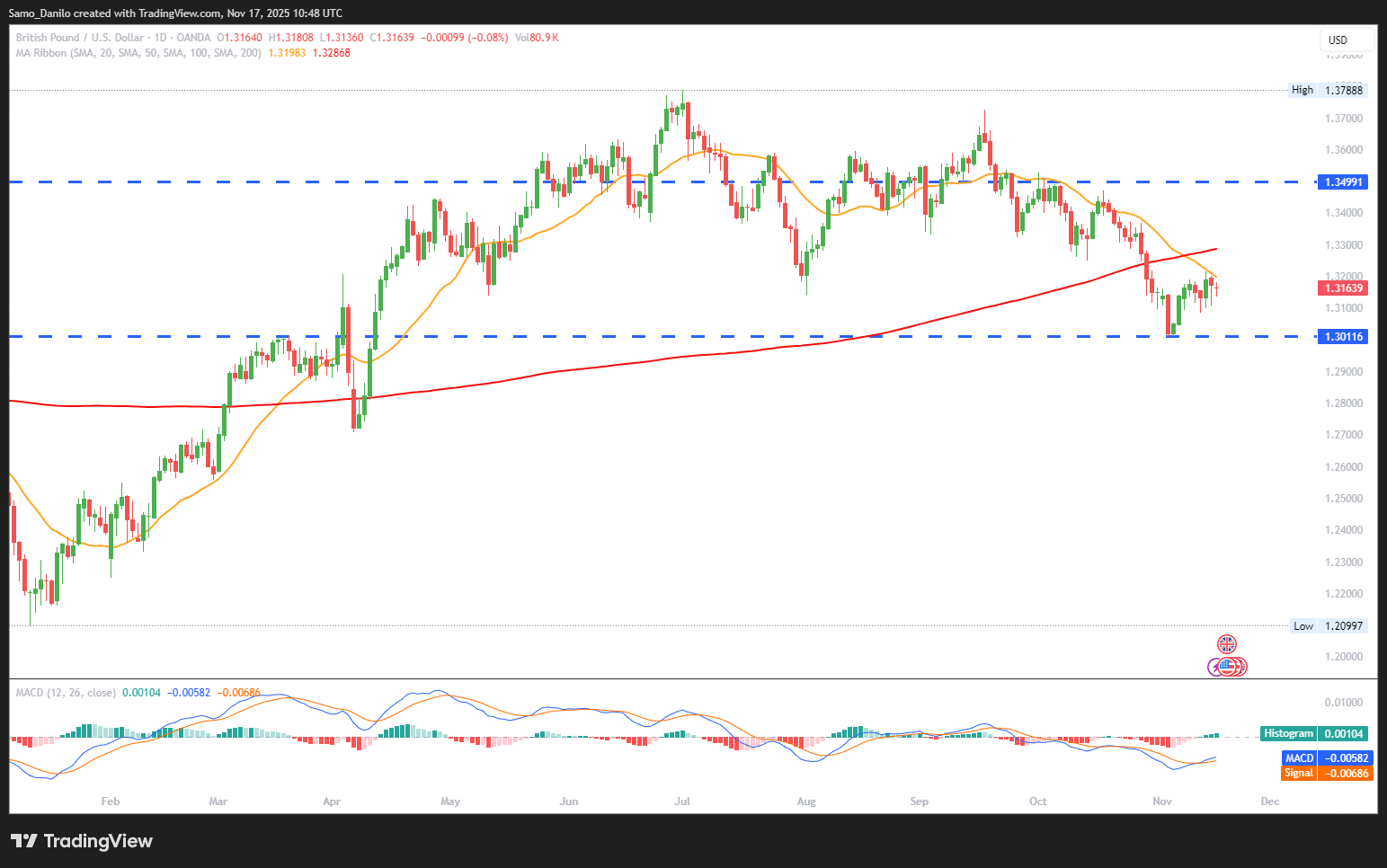1387x868 pixels.
Task: Click the Jul label on time axis
Action: coord(682,801)
